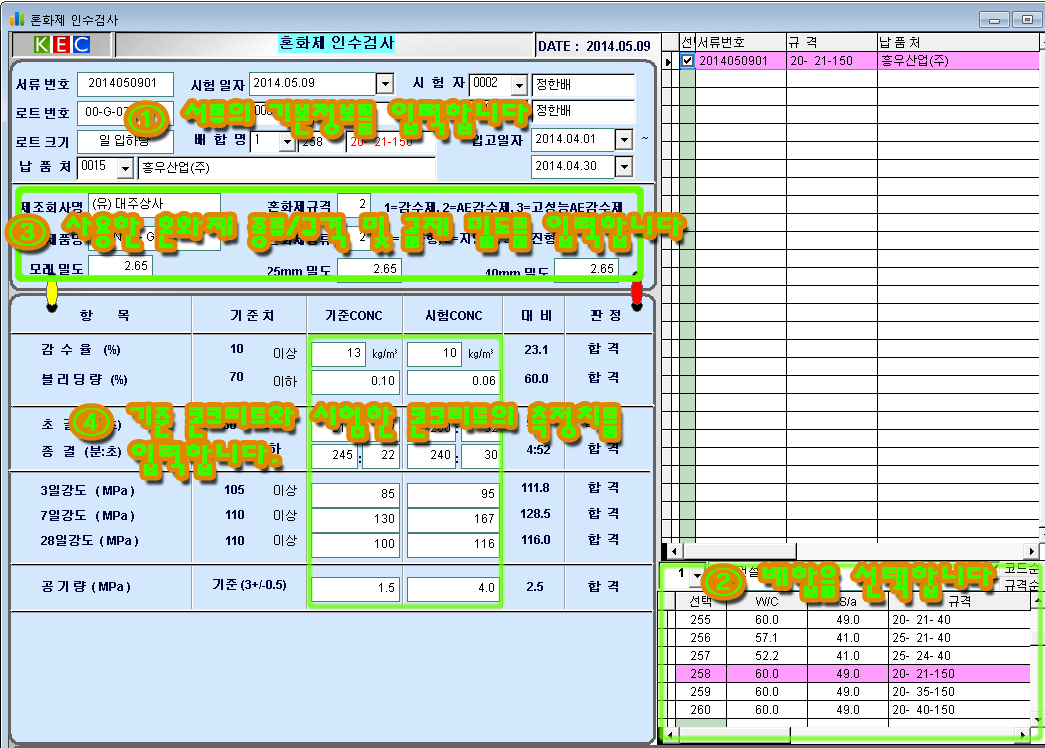Open the 시험일자 date dropdown
The image size is (1045, 748).
(385, 84)
